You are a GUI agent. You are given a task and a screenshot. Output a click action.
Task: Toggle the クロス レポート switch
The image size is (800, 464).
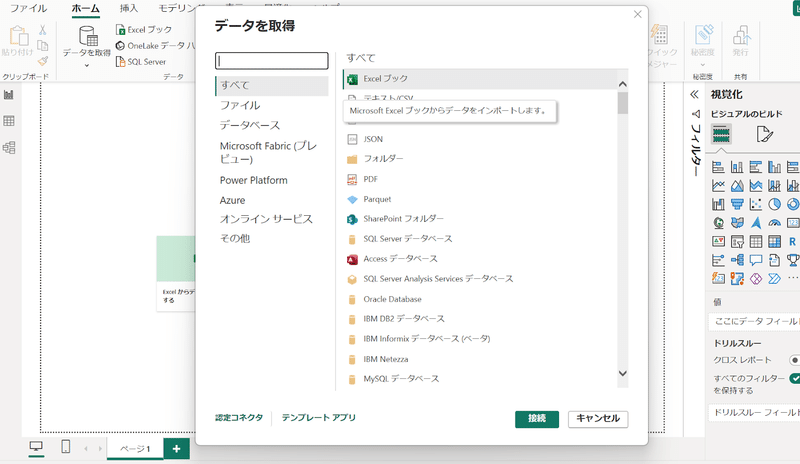pos(794,360)
